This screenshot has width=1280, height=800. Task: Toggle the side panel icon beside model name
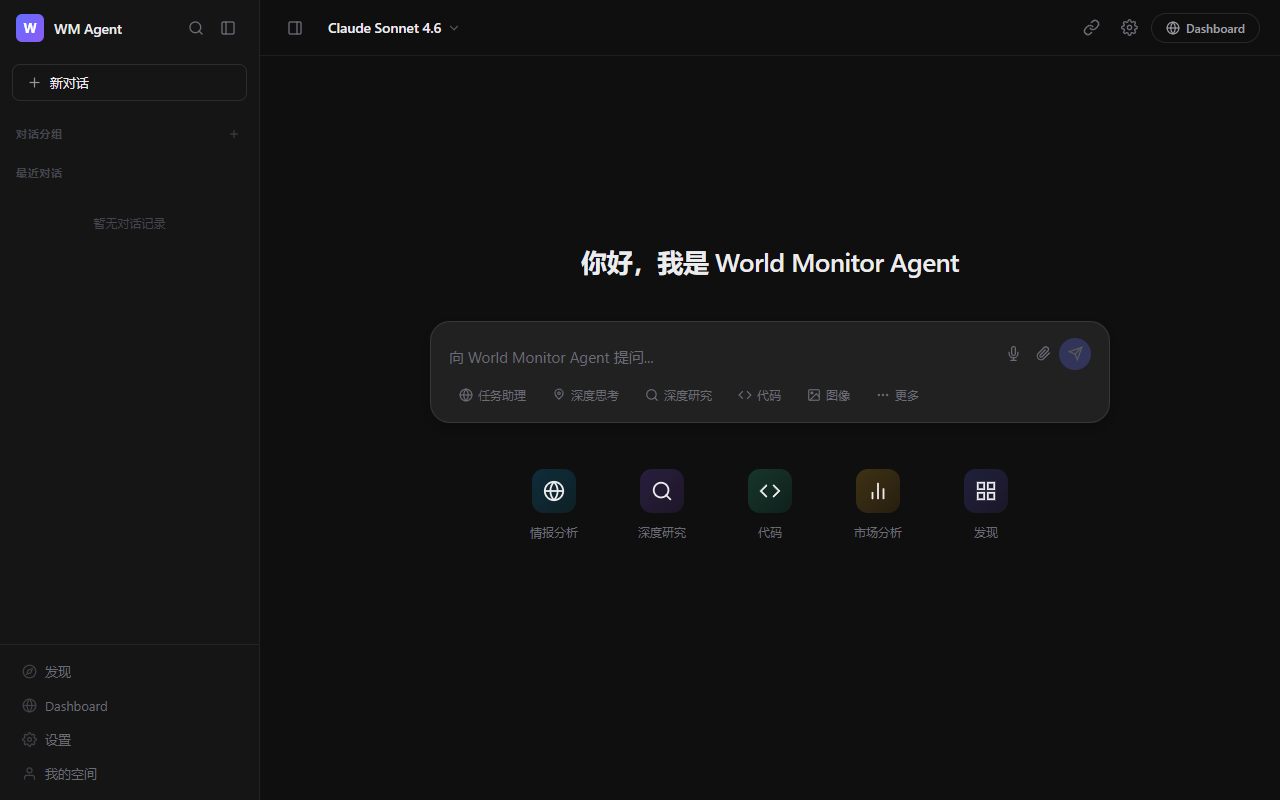pyautogui.click(x=295, y=28)
